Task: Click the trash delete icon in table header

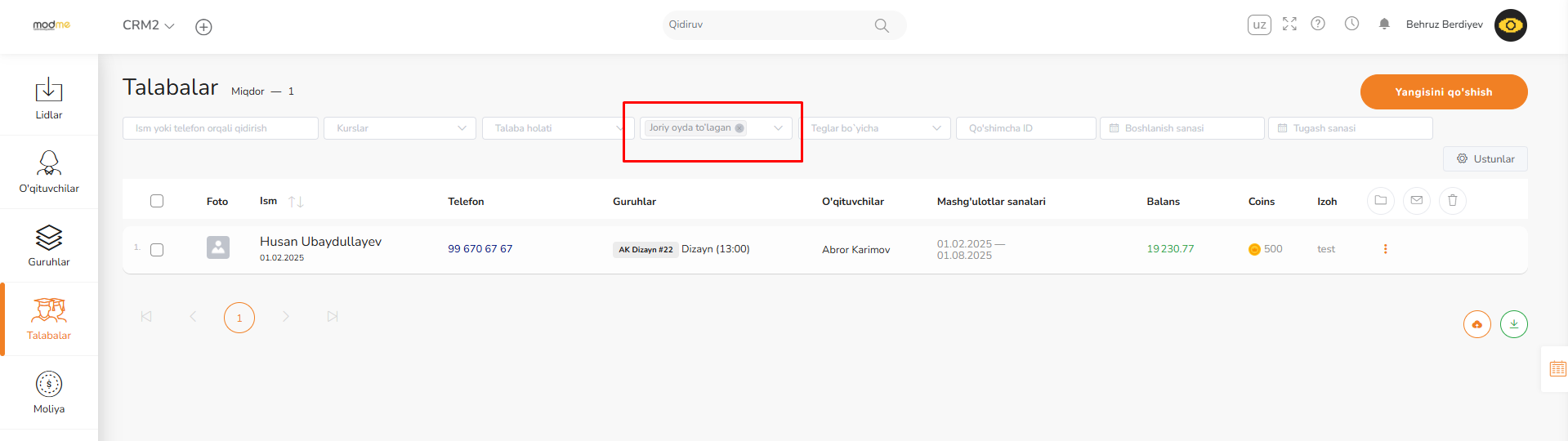Action: click(1452, 200)
